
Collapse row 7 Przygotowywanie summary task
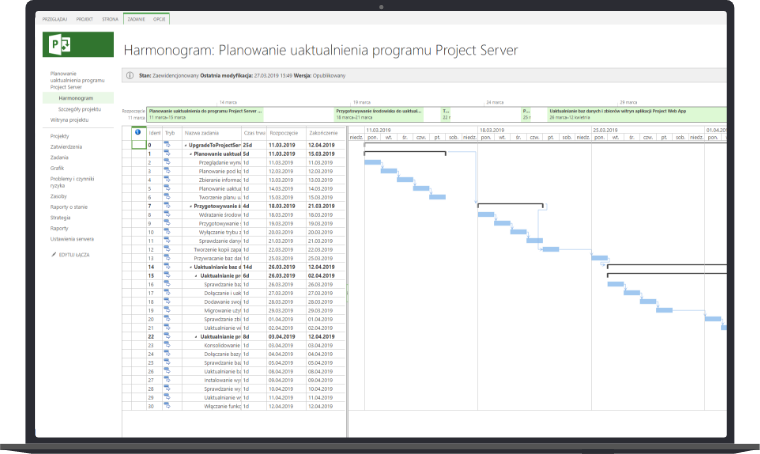click(190, 206)
